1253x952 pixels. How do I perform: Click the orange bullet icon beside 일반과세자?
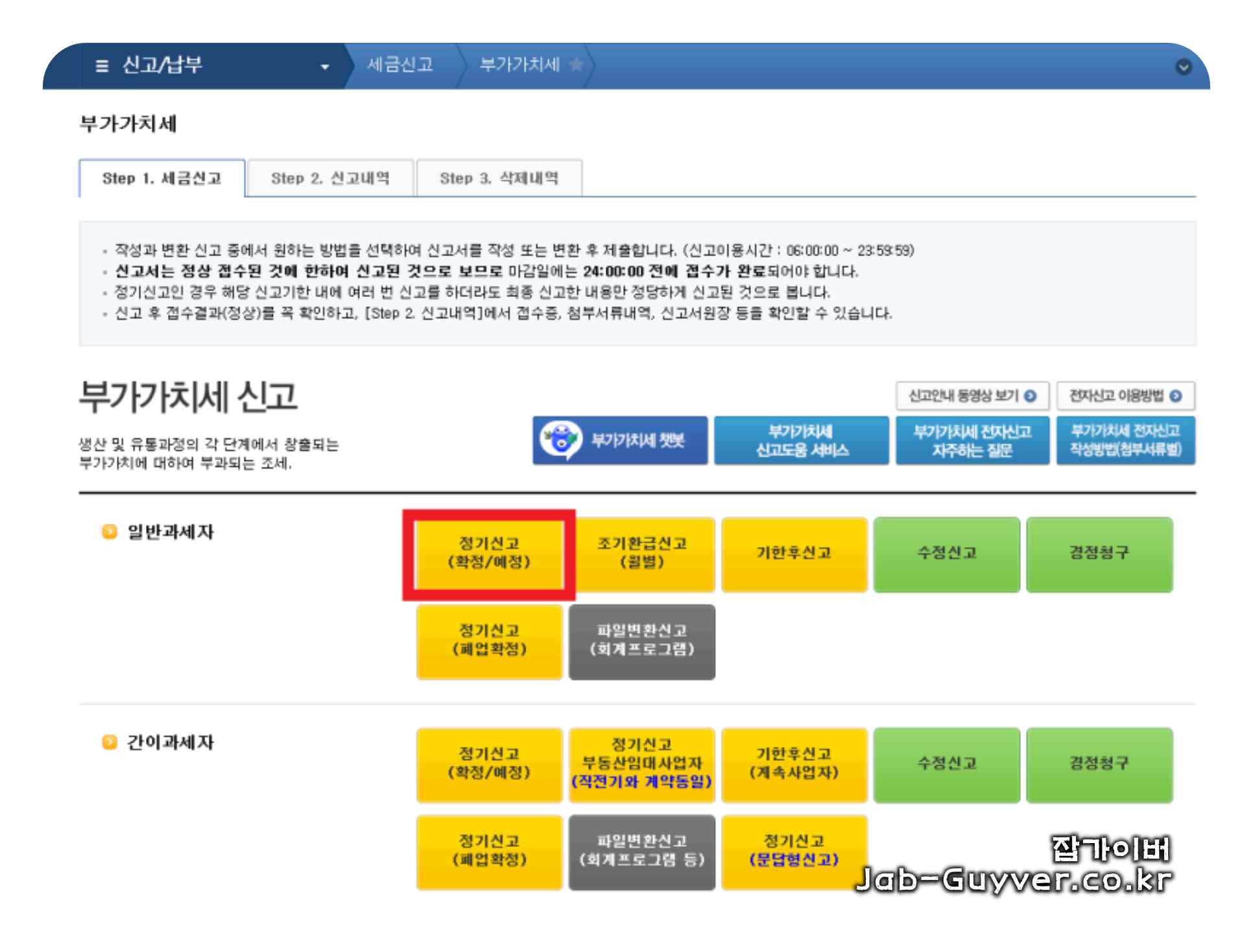tap(110, 532)
